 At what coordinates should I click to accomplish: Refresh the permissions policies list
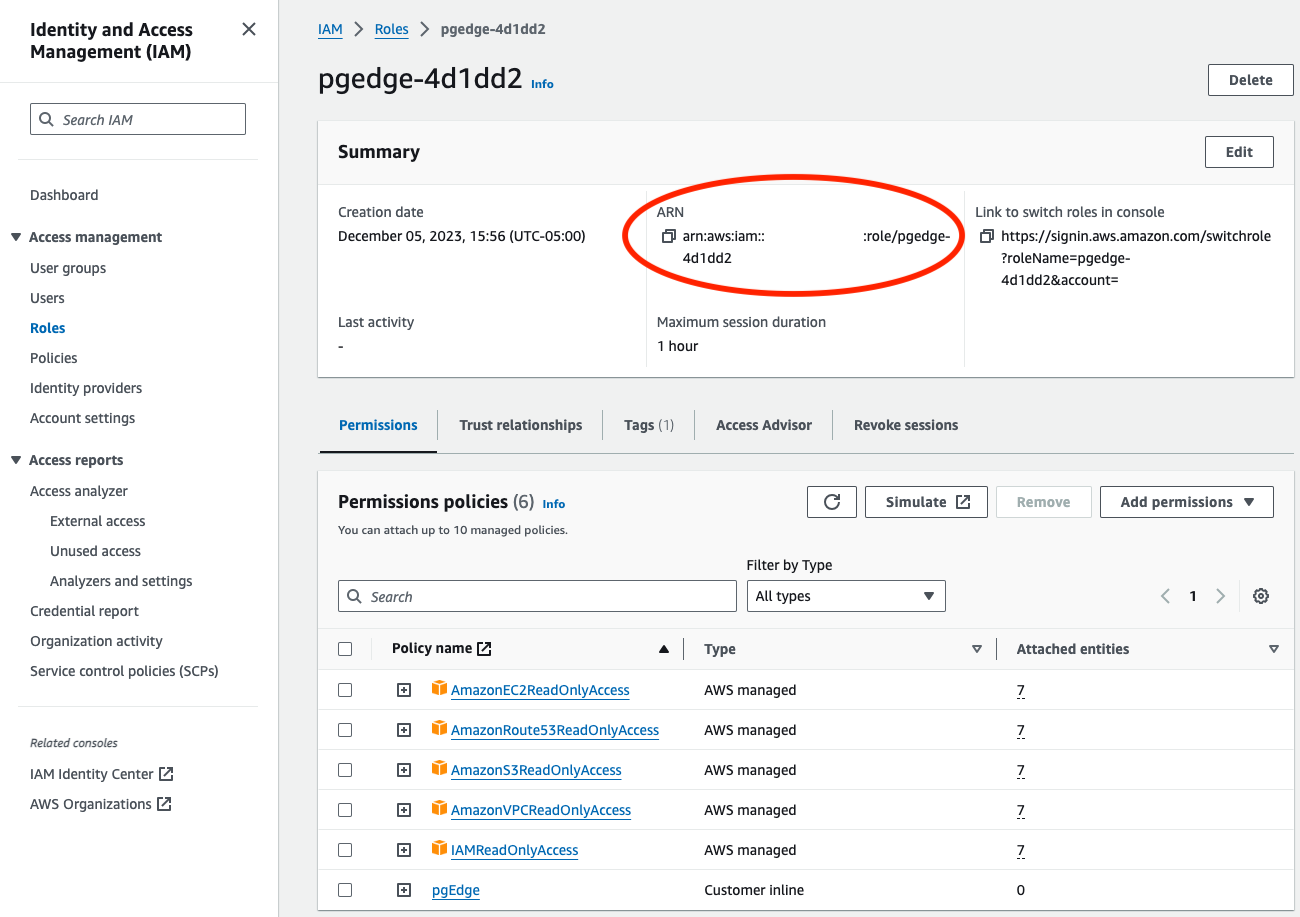coord(831,502)
